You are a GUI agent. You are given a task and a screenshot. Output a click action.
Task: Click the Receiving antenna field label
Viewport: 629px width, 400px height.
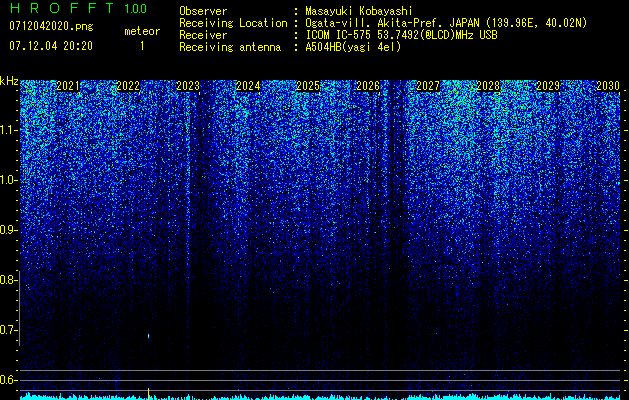230,47
